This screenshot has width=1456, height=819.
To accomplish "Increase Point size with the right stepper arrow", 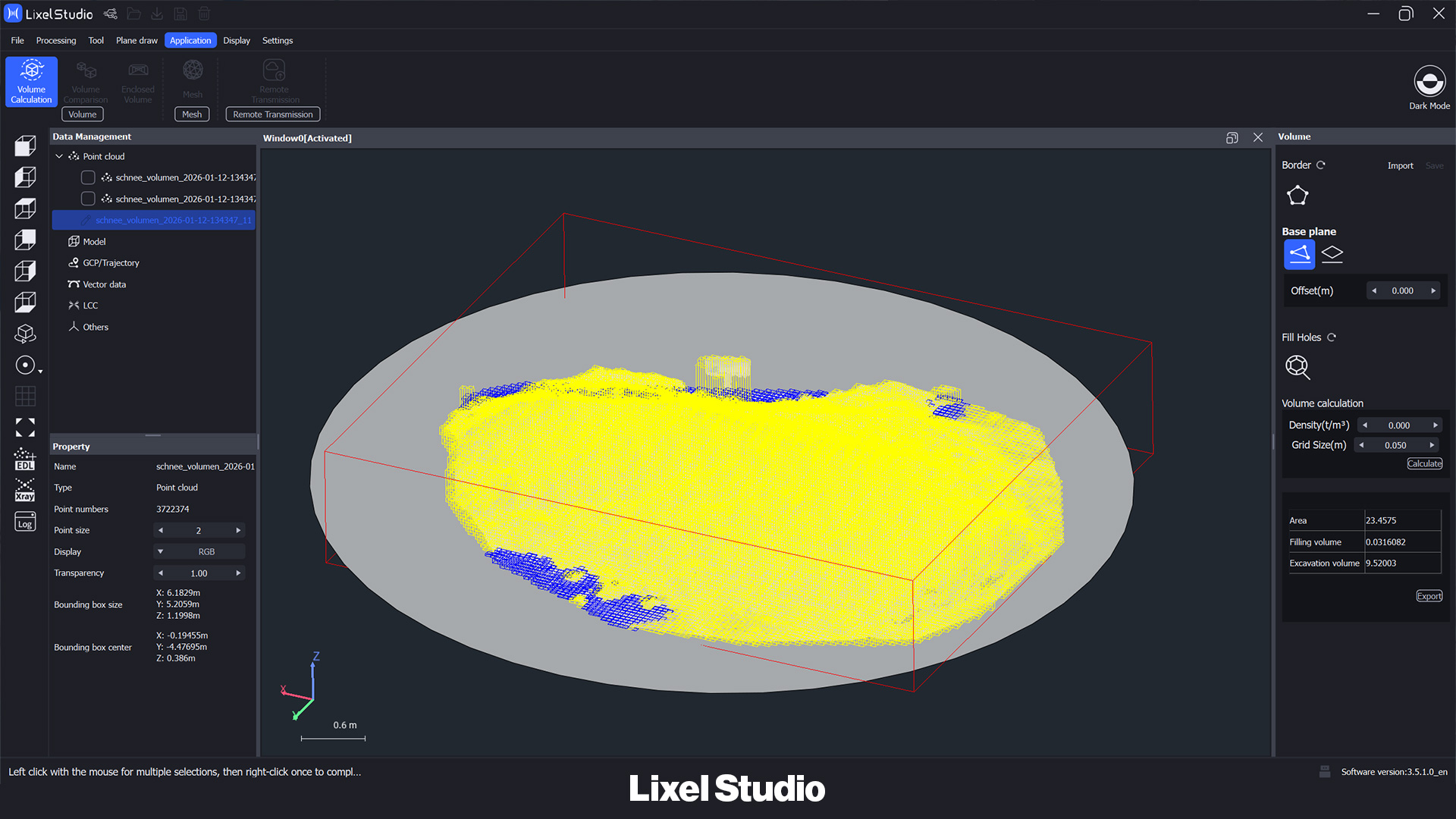I will [x=238, y=529].
